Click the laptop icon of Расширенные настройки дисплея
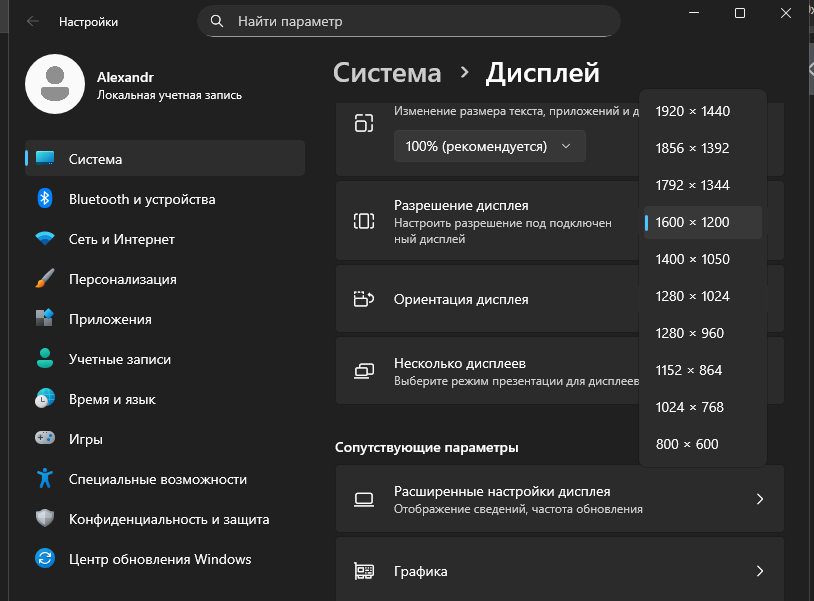 pyautogui.click(x=364, y=499)
